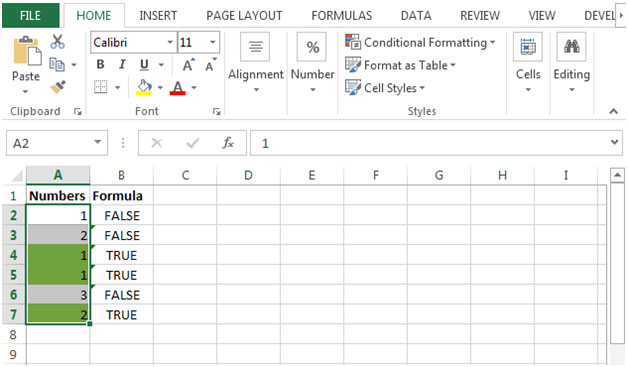628x367 pixels.
Task: Open the Editing binoculars group
Action: coord(572,63)
